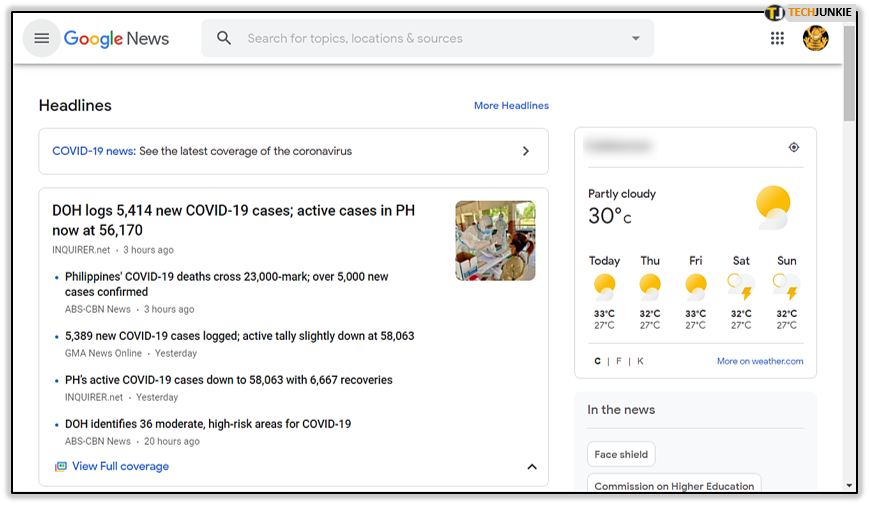
Task: Open DOH logs 5,414 new cases headline
Action: pyautogui.click(x=233, y=220)
